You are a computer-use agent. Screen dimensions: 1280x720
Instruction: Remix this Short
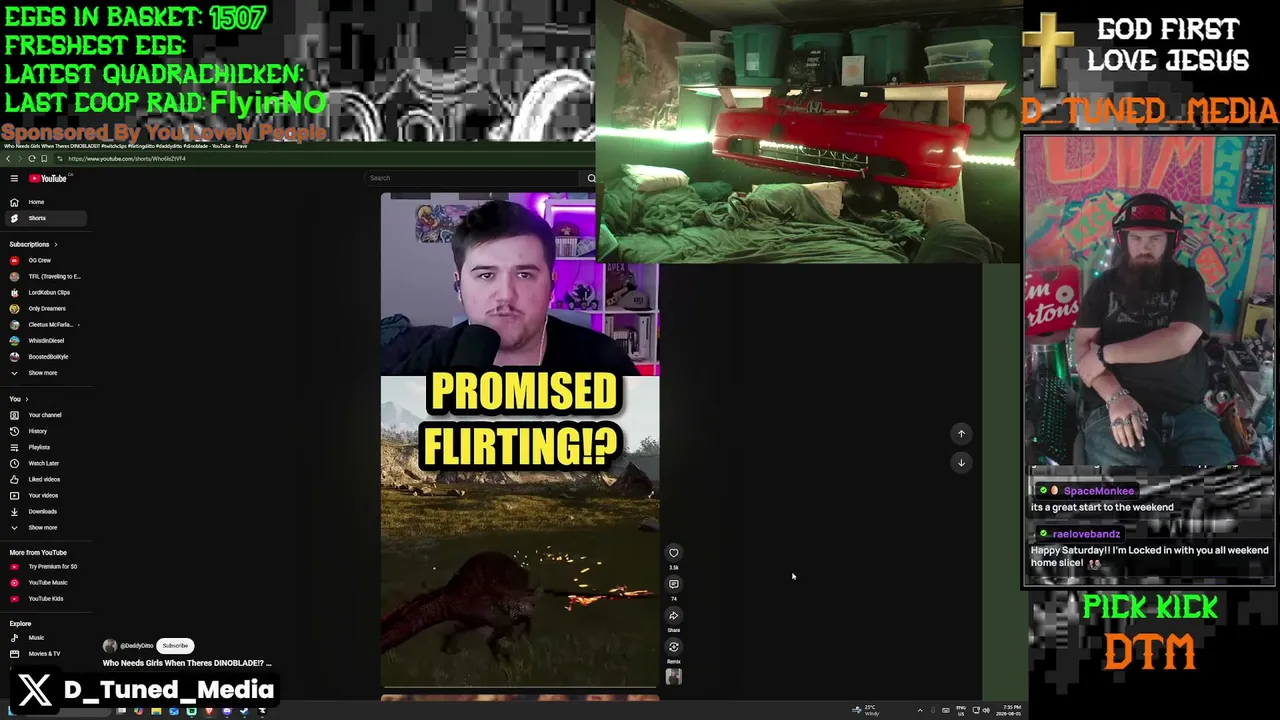673,647
